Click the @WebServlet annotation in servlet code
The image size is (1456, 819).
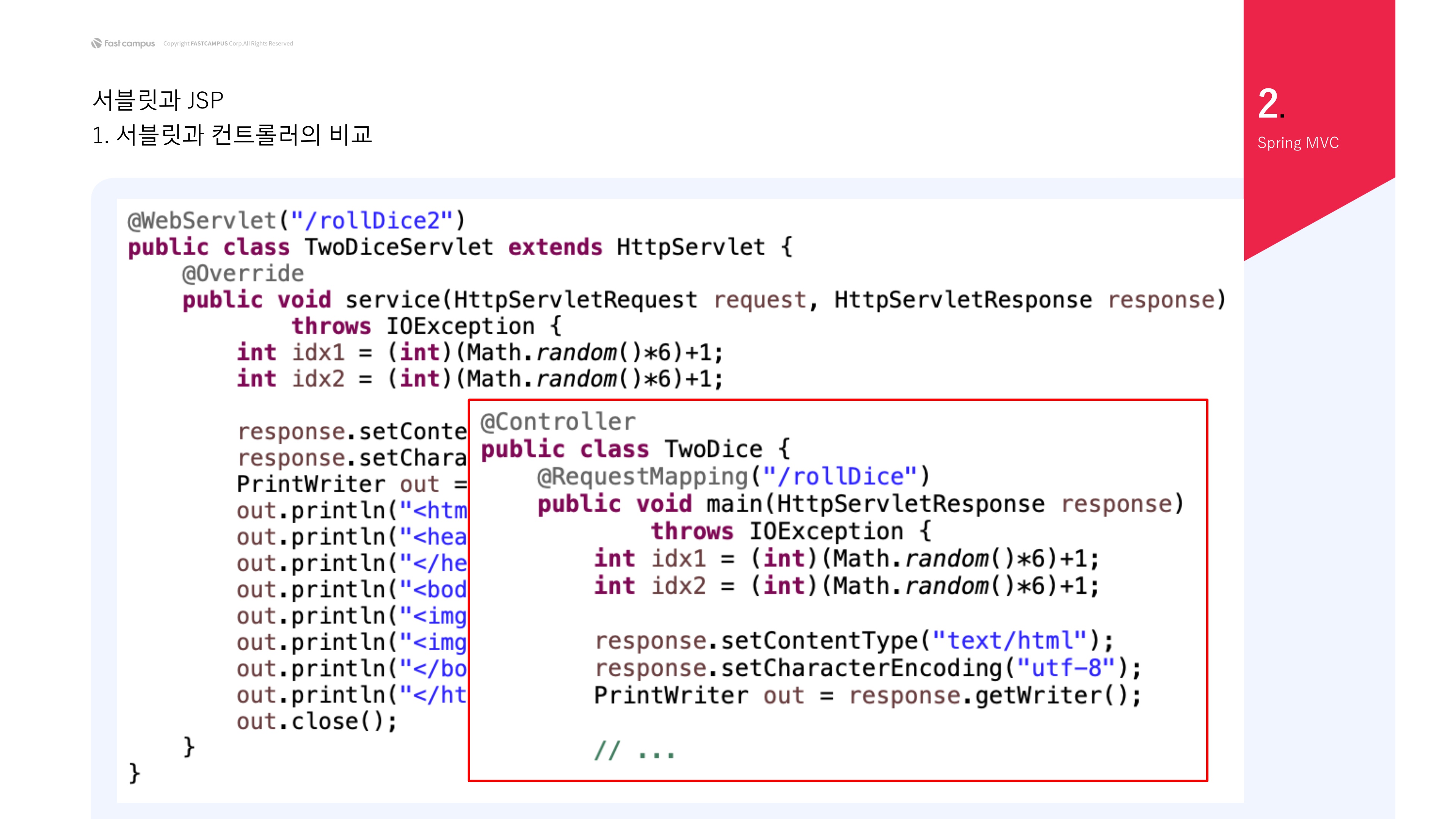click(x=202, y=220)
